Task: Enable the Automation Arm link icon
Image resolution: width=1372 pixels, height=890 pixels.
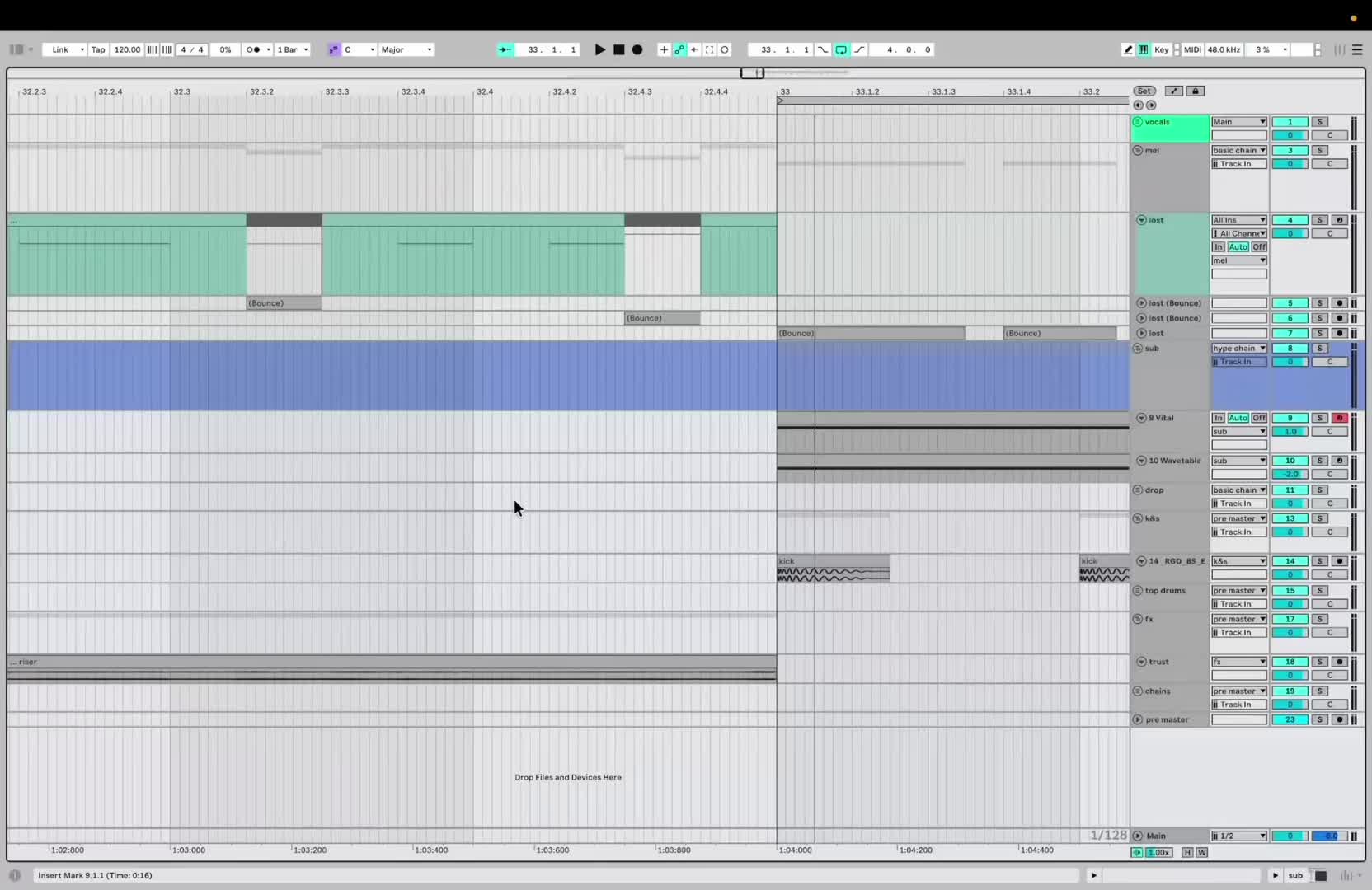Action: pos(679,49)
